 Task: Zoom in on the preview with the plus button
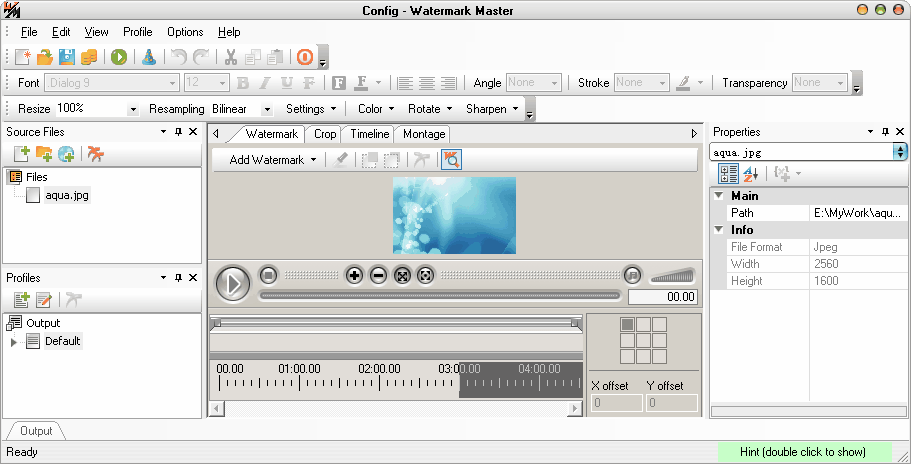pos(354,275)
